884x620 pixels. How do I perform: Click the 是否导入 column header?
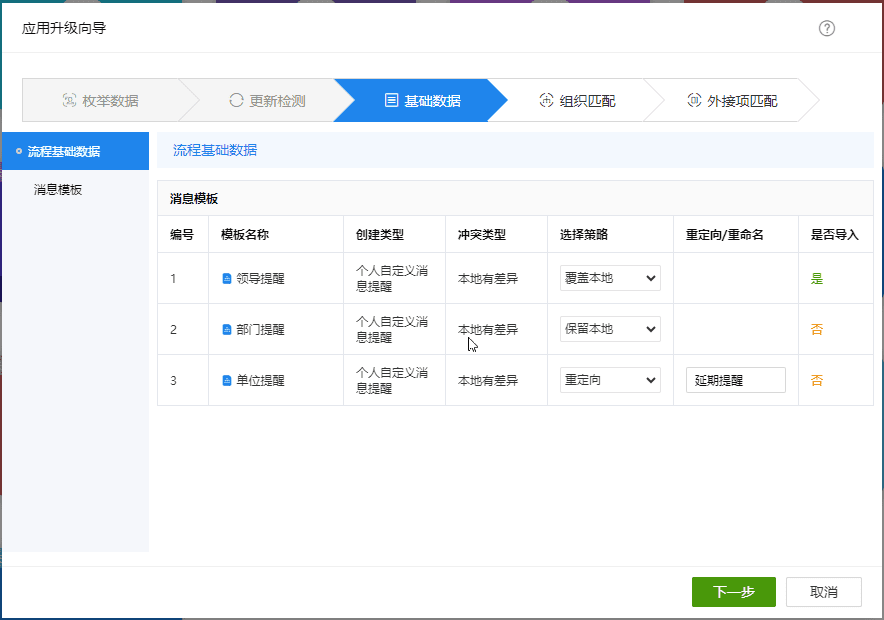coord(834,234)
